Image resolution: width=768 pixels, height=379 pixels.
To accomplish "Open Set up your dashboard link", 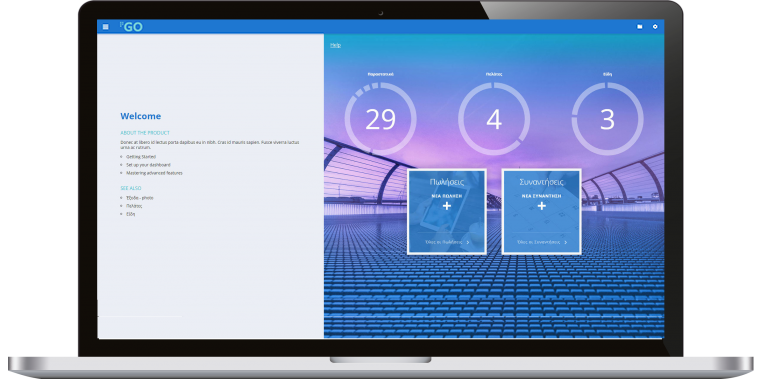I will 148,165.
